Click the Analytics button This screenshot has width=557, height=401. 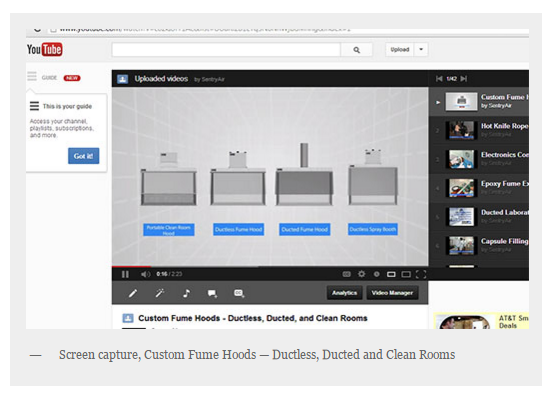click(x=345, y=293)
